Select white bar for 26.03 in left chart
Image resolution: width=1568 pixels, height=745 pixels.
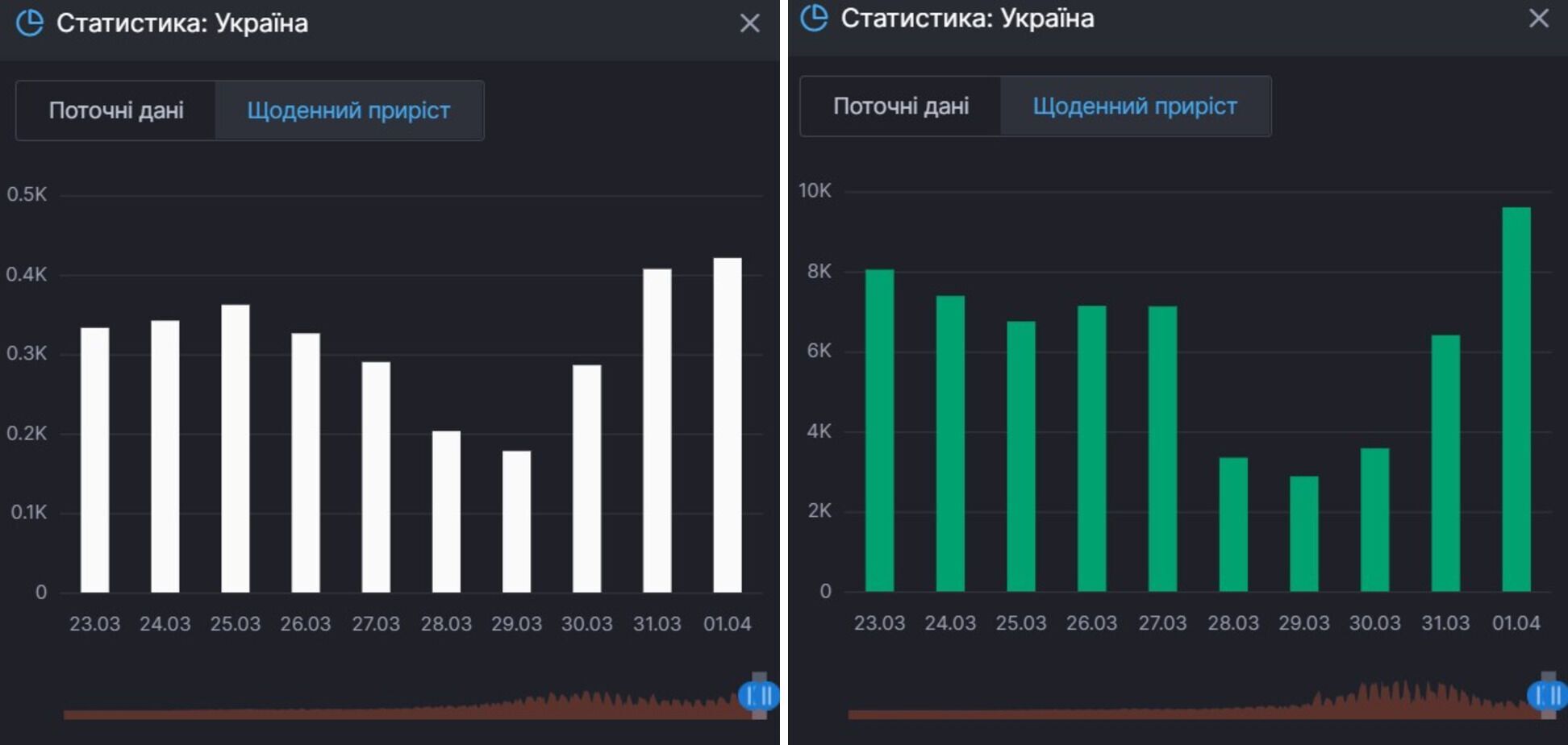coord(306,462)
